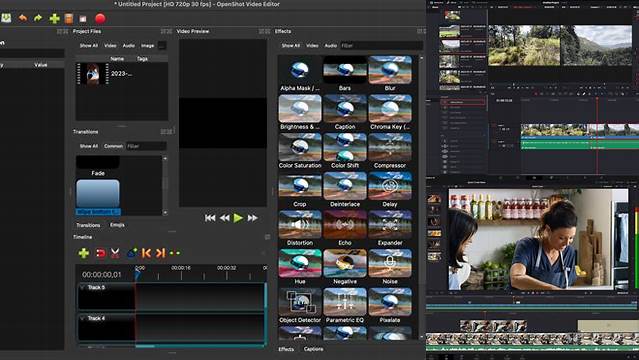This screenshot has width=639, height=360.
Task: Expand Track 4 chevron menu
Action: click(83, 318)
